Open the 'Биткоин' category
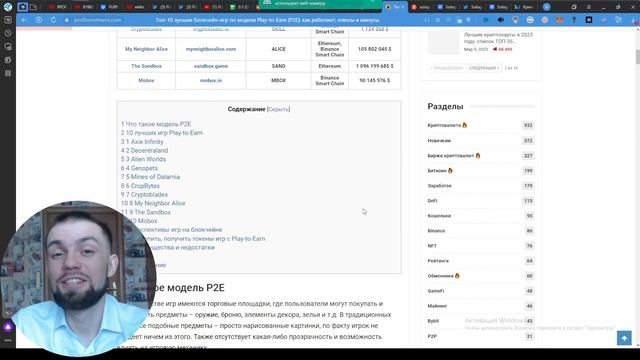The width and height of the screenshot is (640, 360). pos(437,171)
